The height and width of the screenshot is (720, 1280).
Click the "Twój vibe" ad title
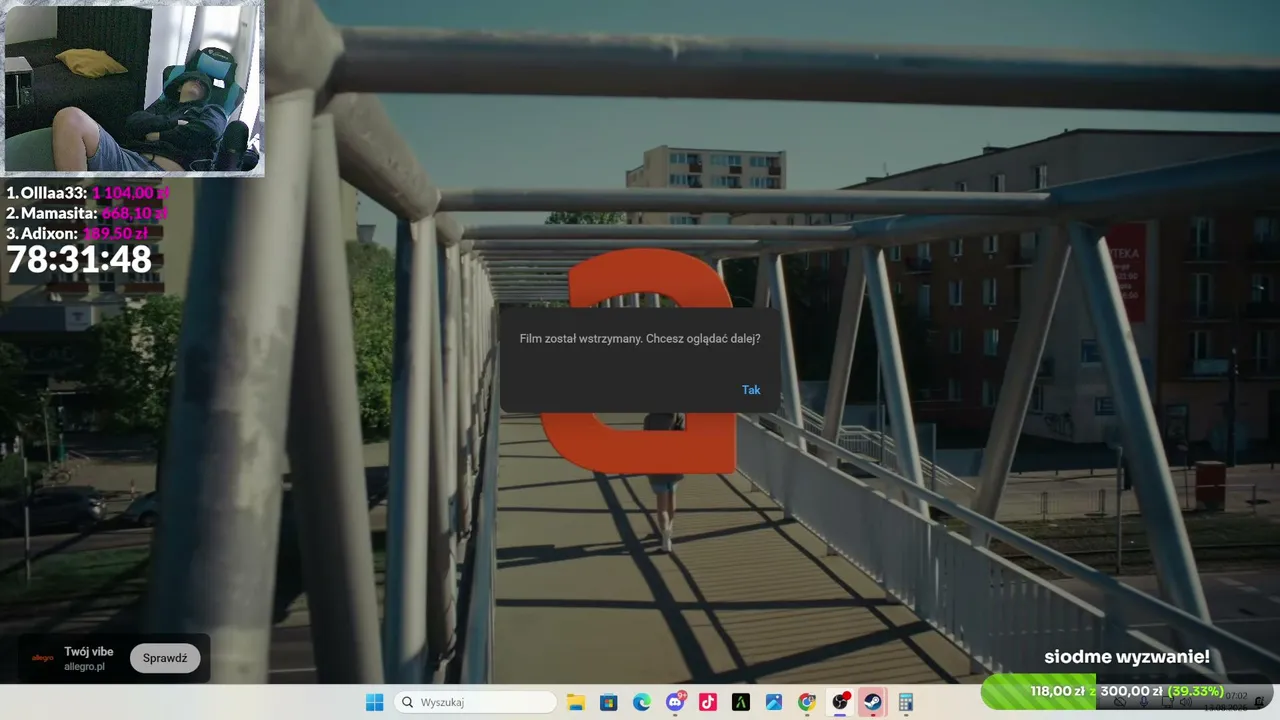(89, 652)
